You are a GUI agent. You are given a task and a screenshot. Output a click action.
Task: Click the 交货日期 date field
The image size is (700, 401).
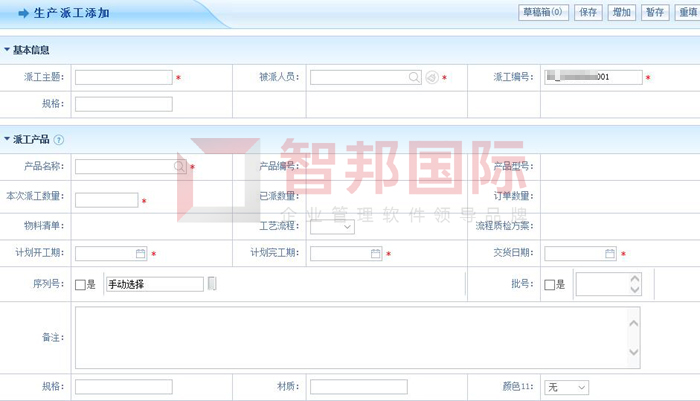[580, 253]
